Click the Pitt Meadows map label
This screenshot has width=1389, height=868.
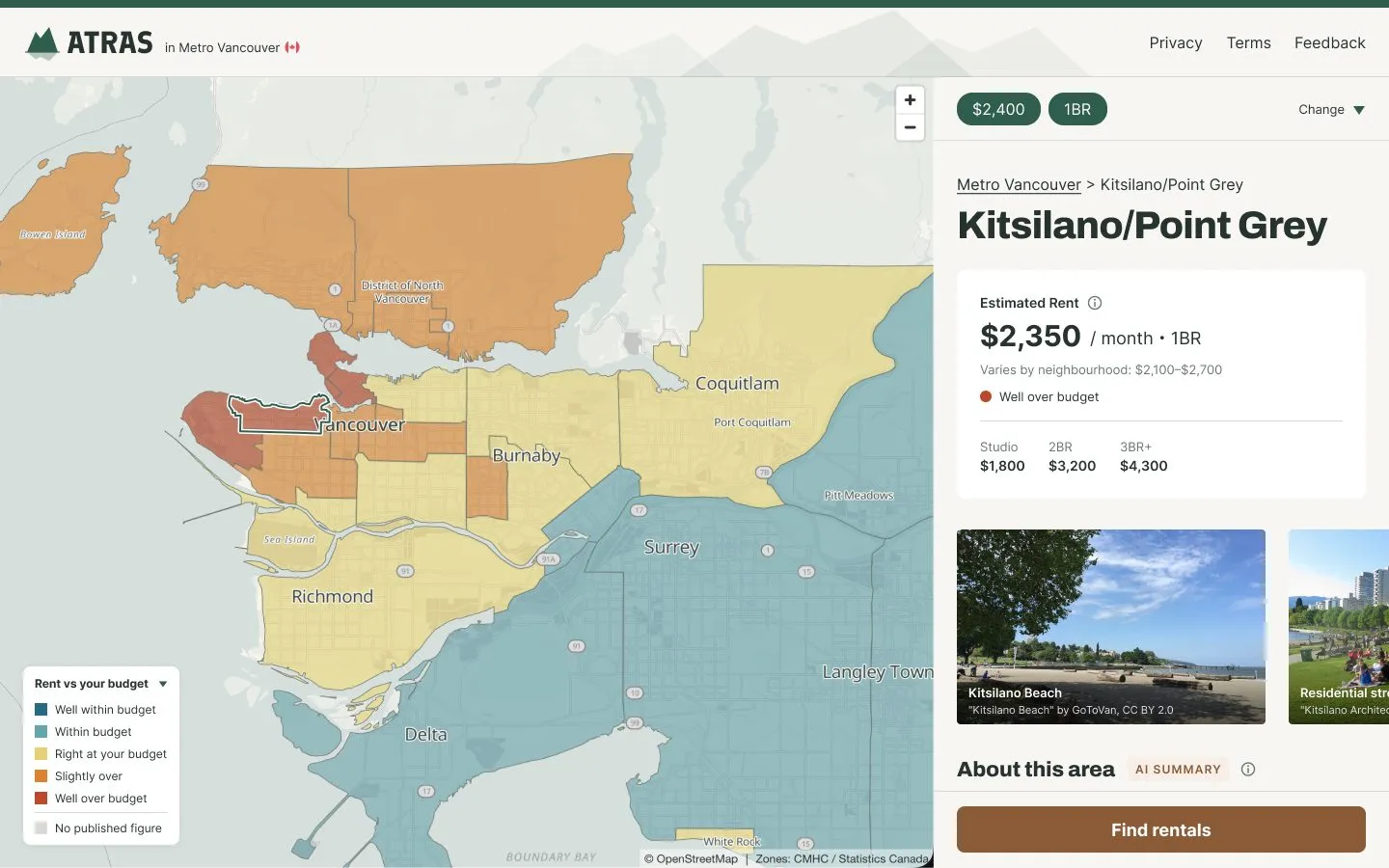pyautogui.click(x=858, y=496)
